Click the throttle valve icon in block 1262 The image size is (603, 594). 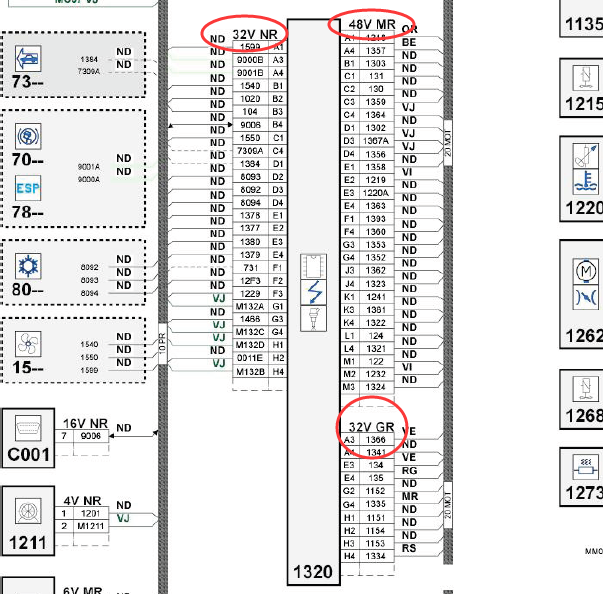coord(586,297)
